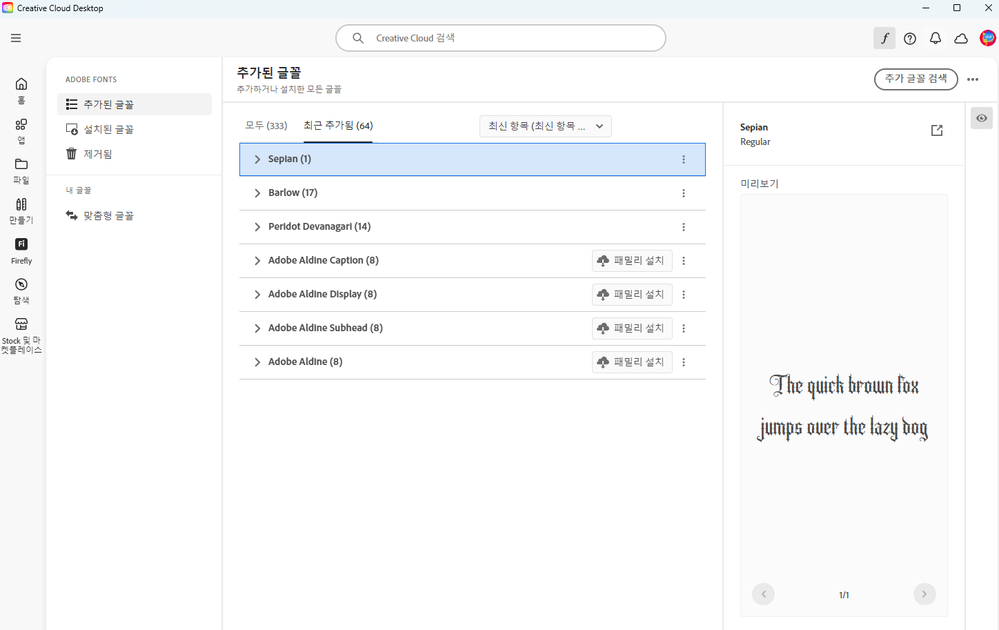
Task: Open more options for Sepian row
Action: [x=684, y=159]
